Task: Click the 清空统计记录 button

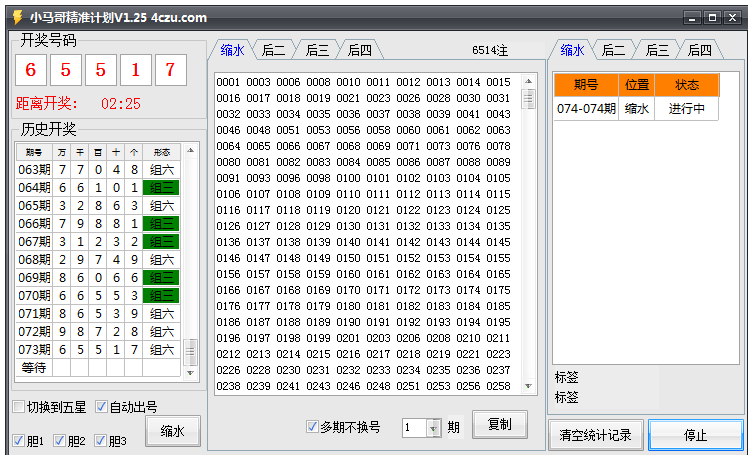Action: pyautogui.click(x=595, y=435)
